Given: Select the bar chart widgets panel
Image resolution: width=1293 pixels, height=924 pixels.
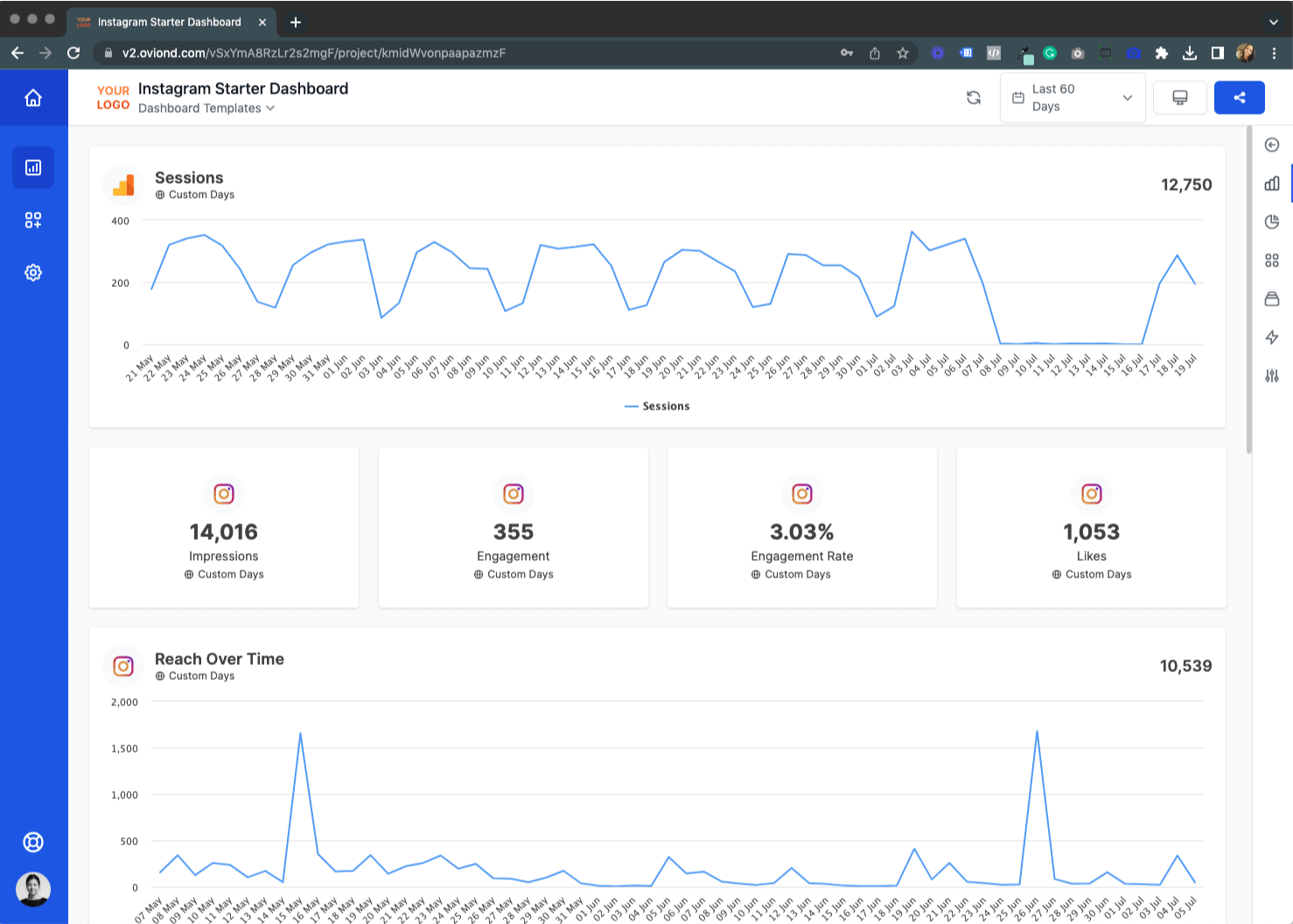Looking at the screenshot, I should [x=1272, y=183].
